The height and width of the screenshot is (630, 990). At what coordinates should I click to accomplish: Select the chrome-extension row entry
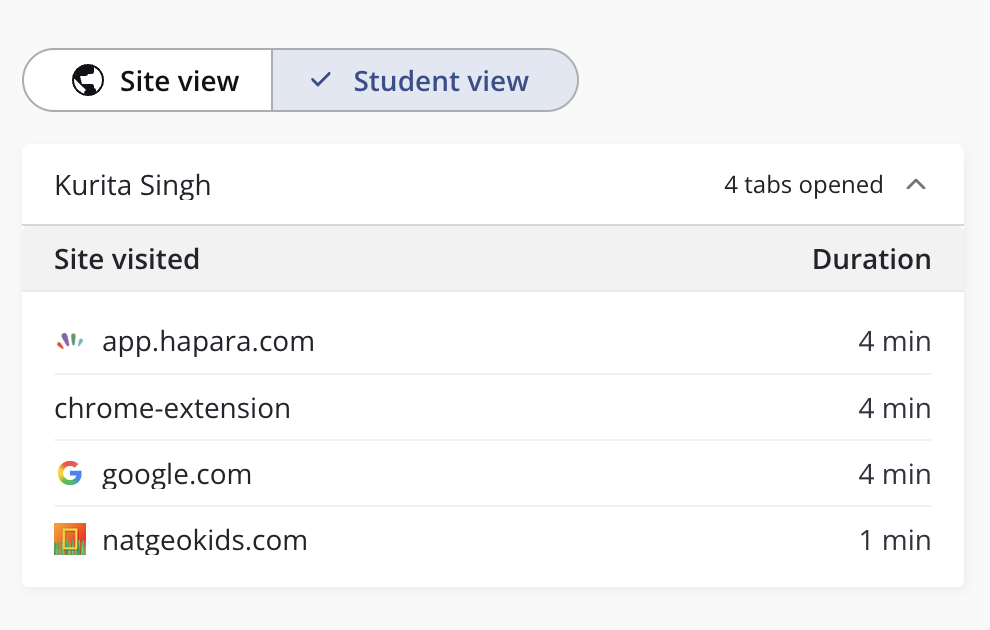(x=172, y=408)
